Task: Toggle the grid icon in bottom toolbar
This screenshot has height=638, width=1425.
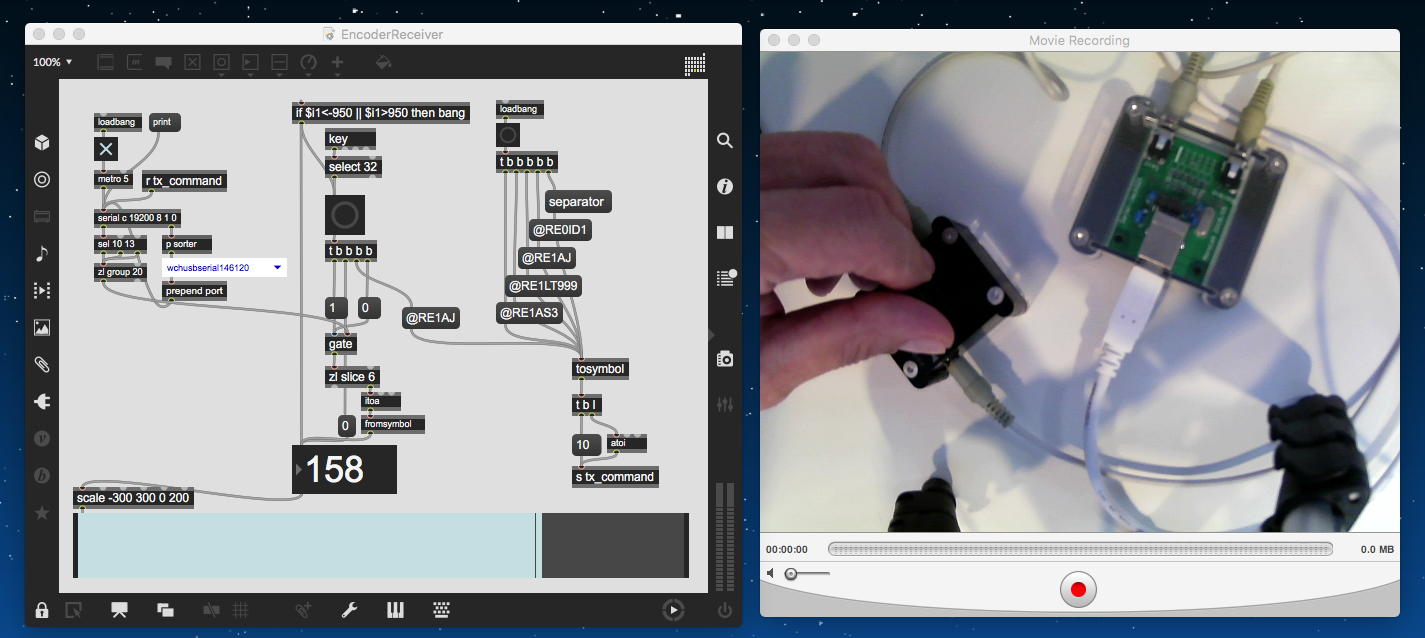Action: click(241, 610)
